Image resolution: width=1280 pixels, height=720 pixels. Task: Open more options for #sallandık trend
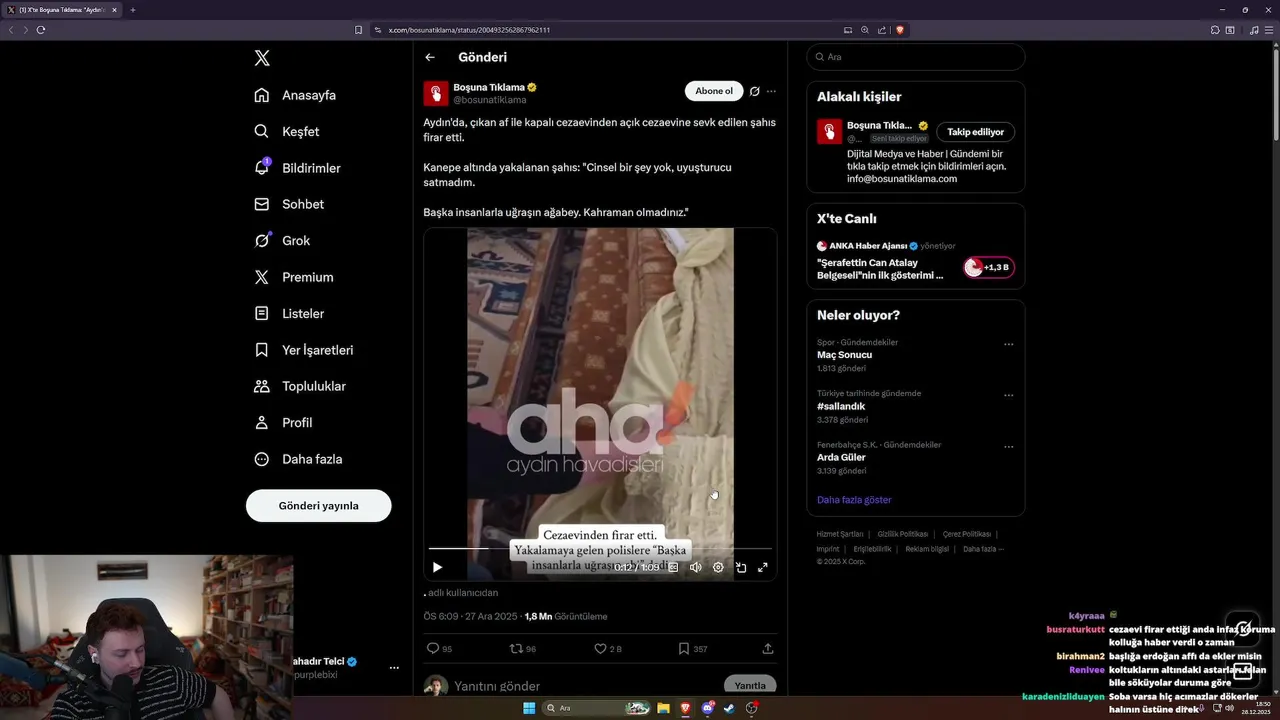coord(1008,395)
